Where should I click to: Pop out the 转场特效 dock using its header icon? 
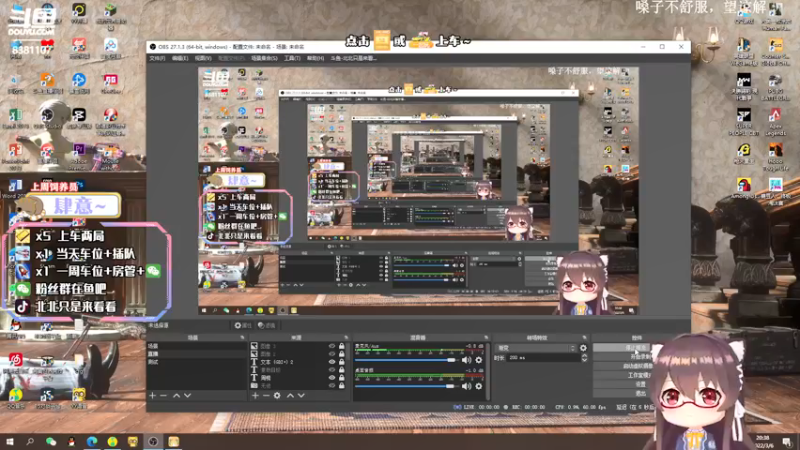584,338
